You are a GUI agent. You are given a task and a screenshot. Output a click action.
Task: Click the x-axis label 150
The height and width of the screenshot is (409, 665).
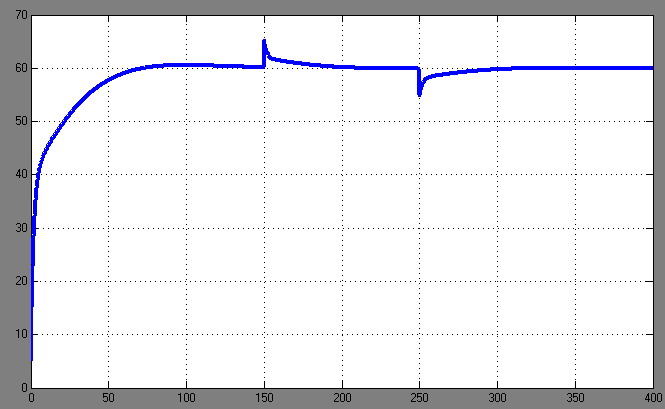(264, 398)
